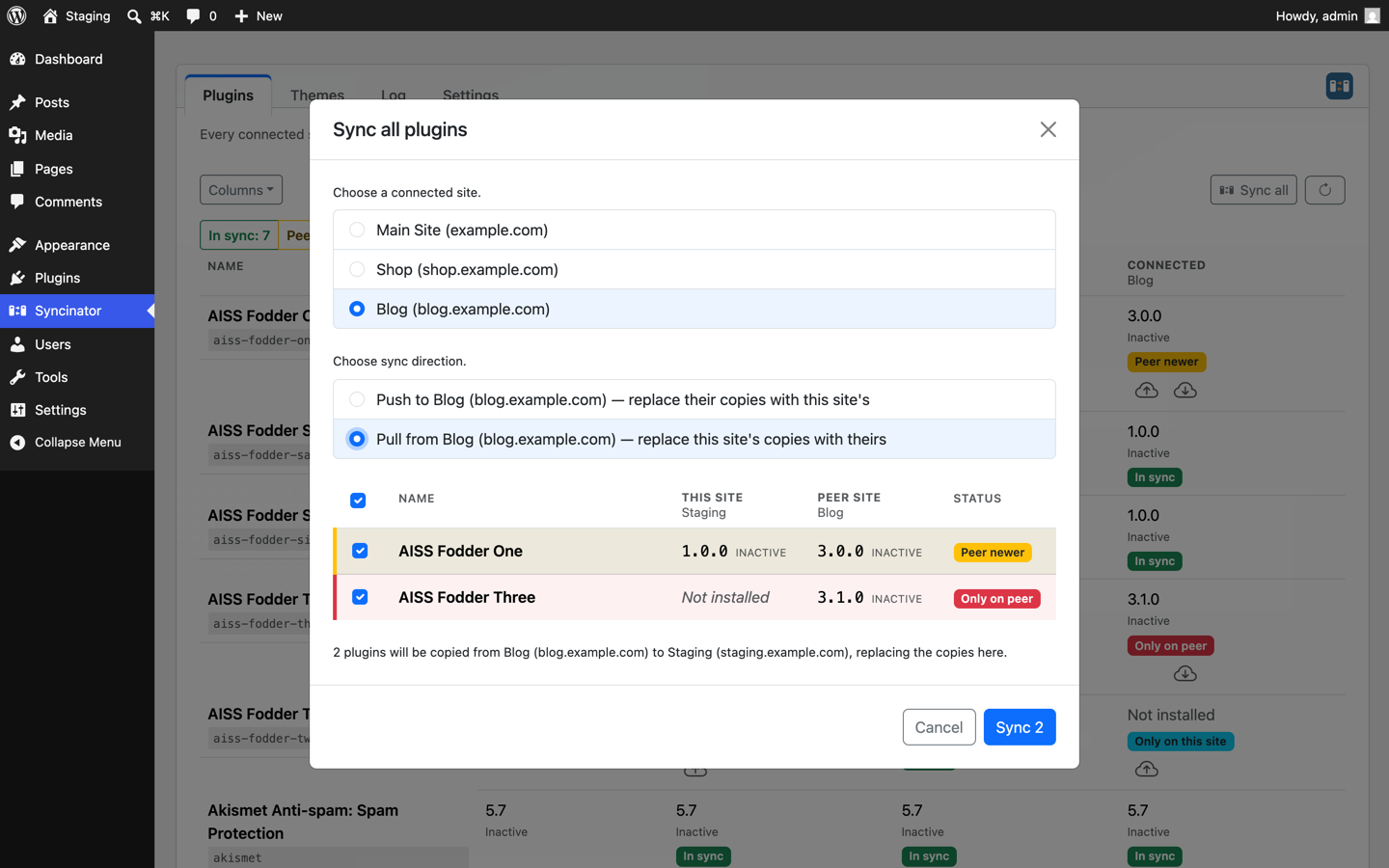The height and width of the screenshot is (868, 1389).
Task: Uncheck the AISS Fodder Three checkbox
Action: click(360, 597)
